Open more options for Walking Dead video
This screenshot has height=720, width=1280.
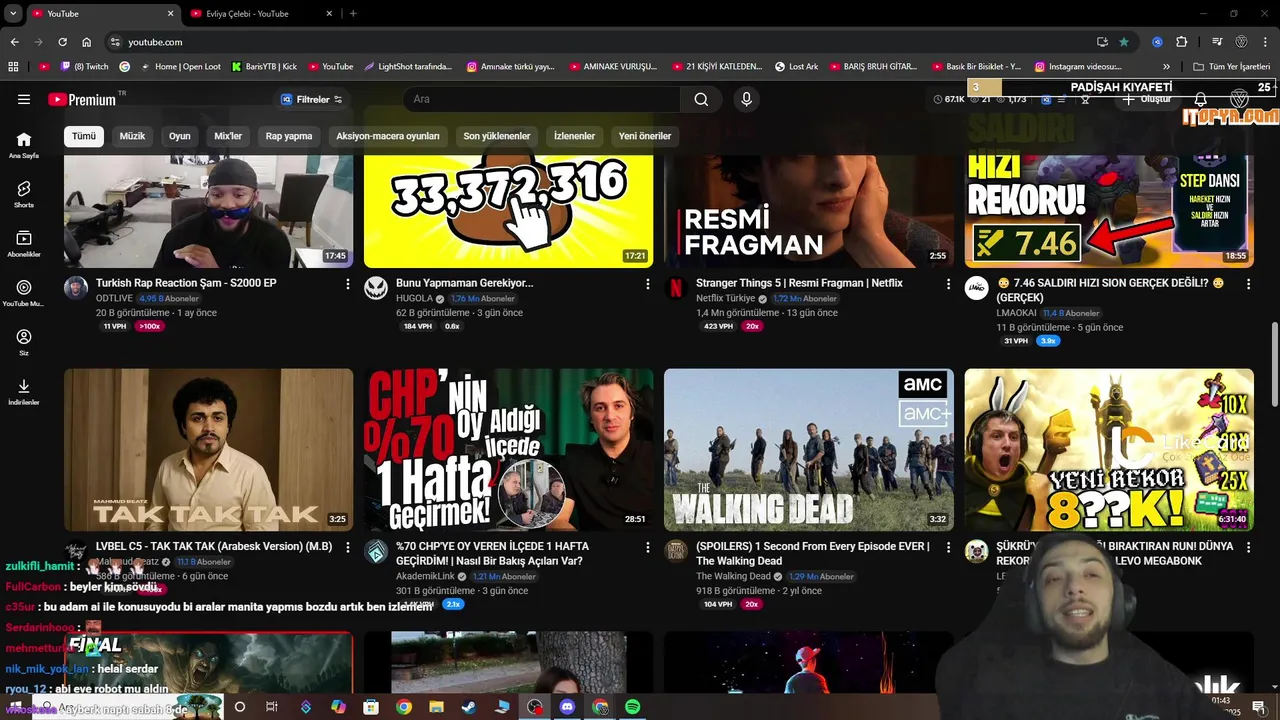[x=947, y=548]
